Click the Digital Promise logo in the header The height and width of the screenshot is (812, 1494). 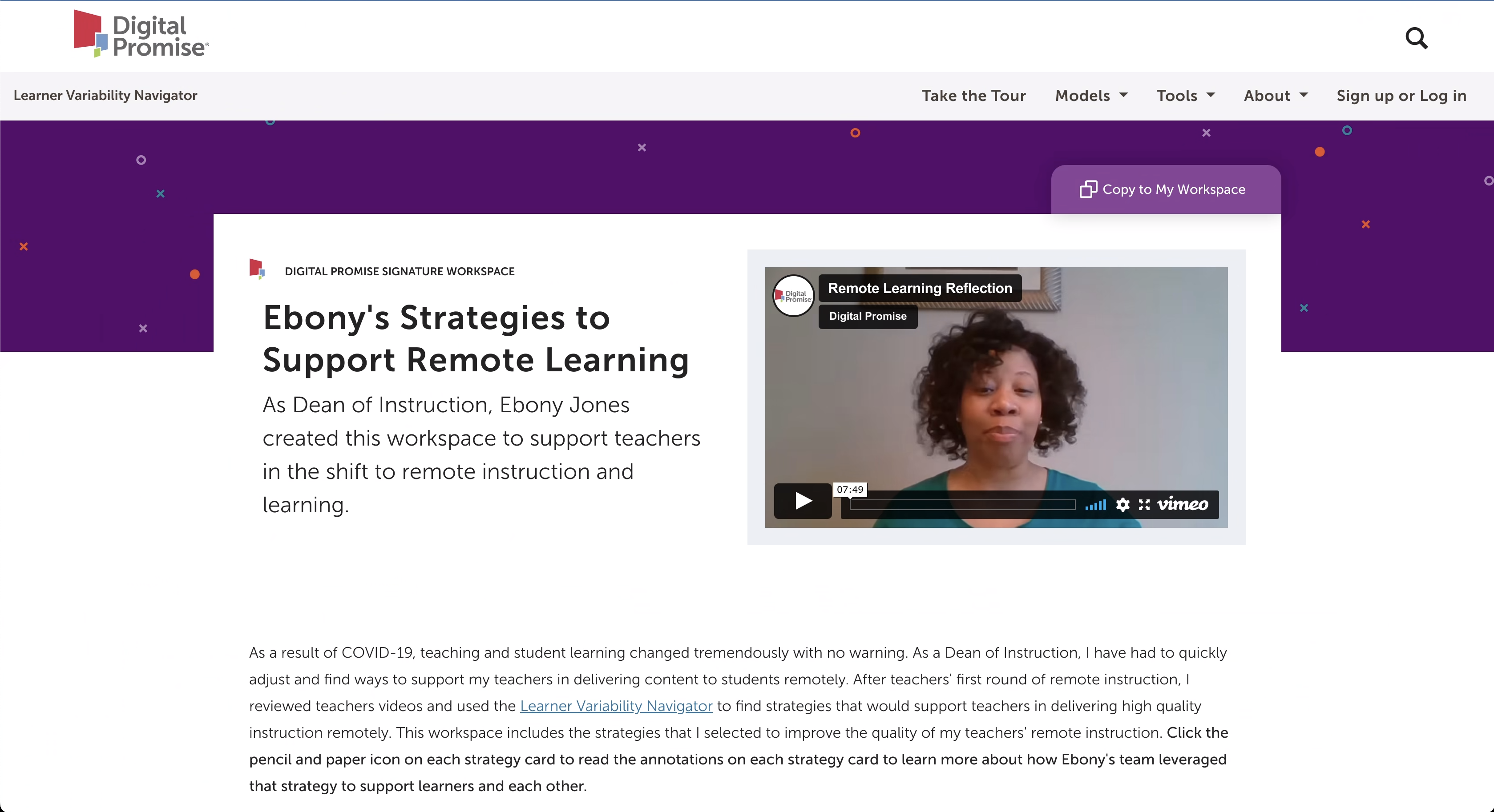coord(141,34)
